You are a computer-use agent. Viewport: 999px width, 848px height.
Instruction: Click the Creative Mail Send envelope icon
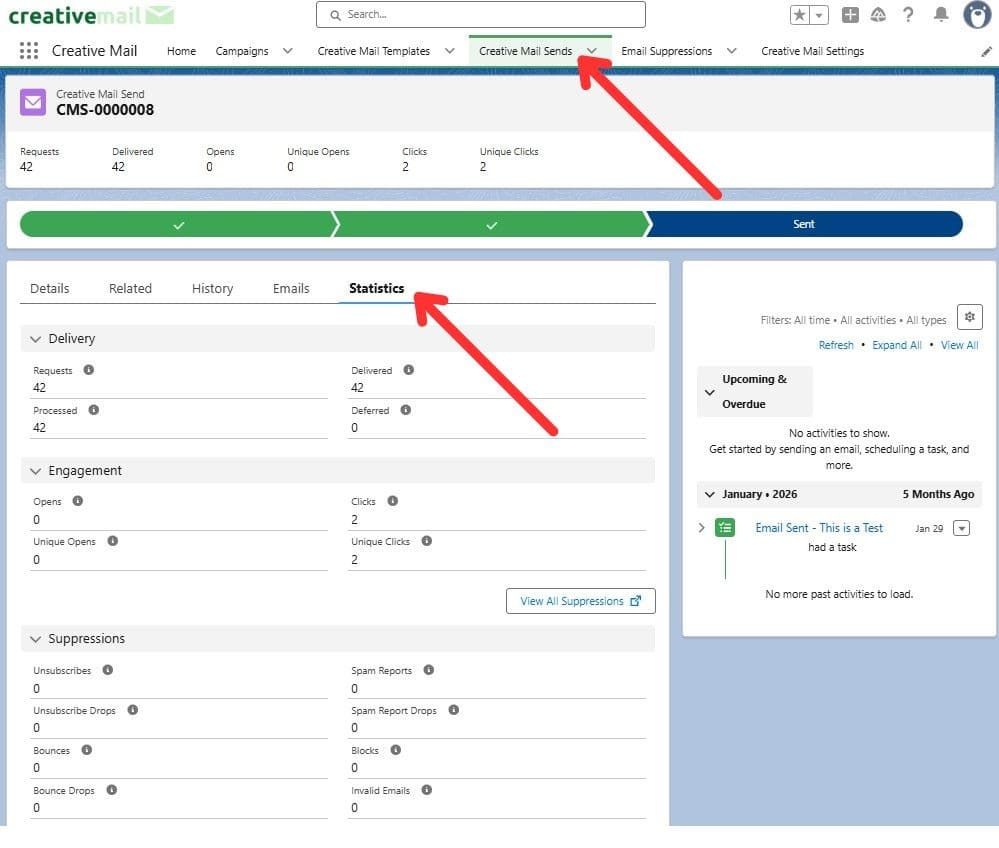pos(33,102)
